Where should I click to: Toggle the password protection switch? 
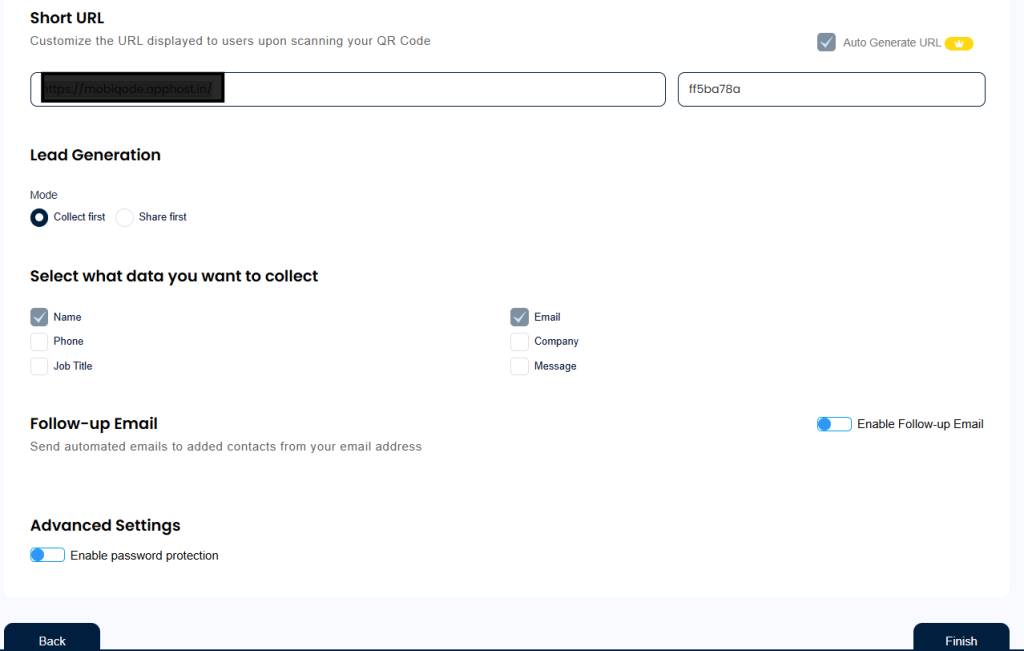47,555
